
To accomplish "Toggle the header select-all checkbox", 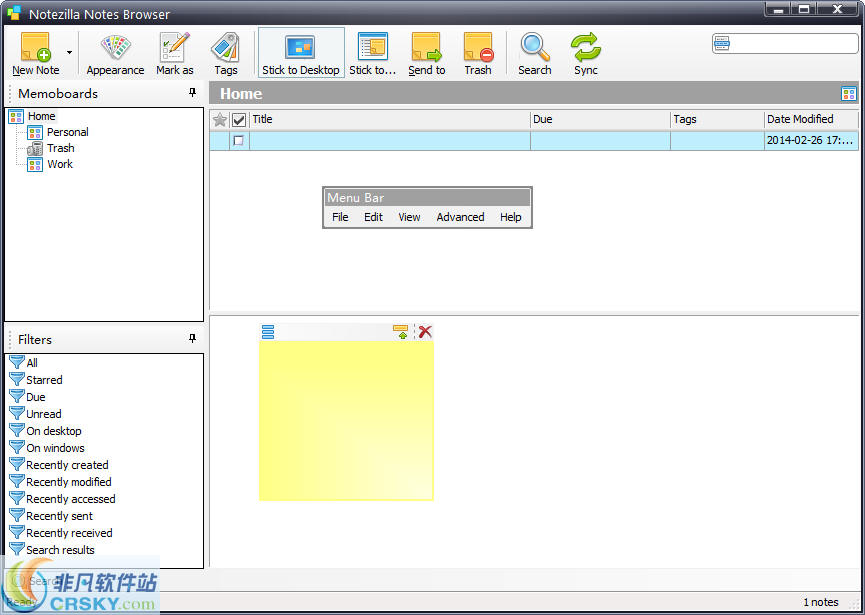I will click(238, 119).
